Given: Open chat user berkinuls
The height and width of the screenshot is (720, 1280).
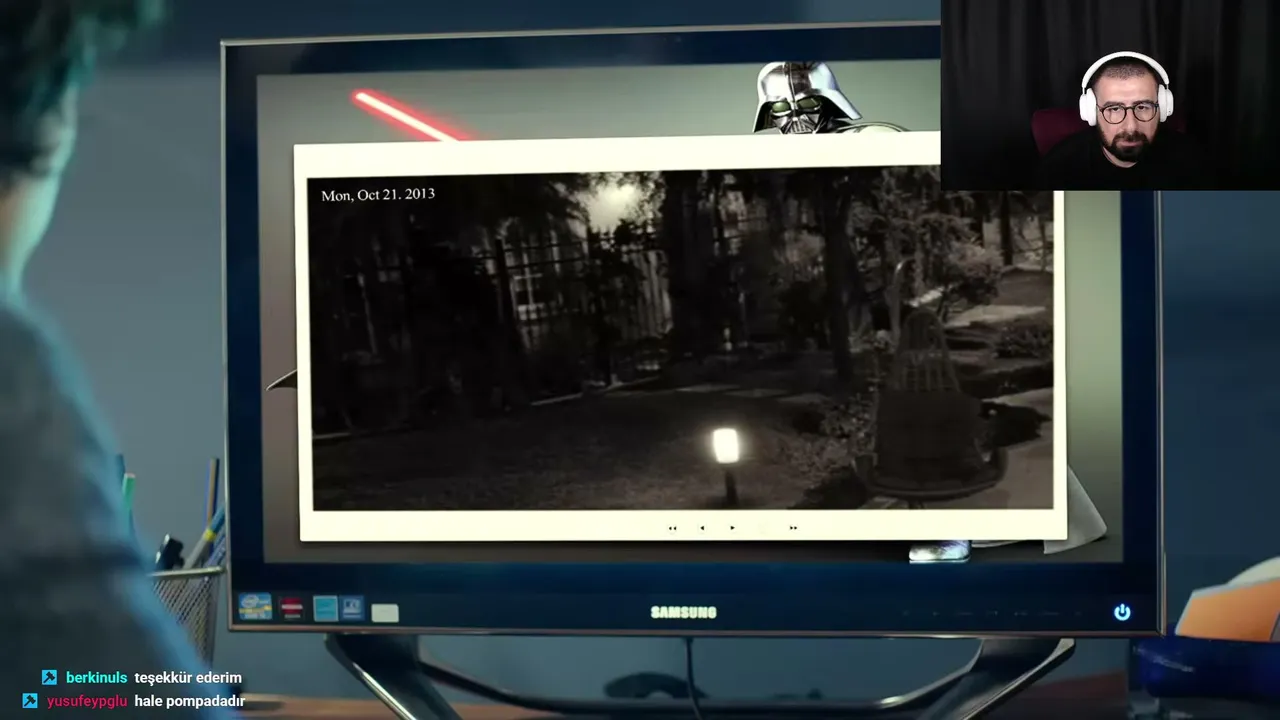Looking at the screenshot, I should (97, 678).
